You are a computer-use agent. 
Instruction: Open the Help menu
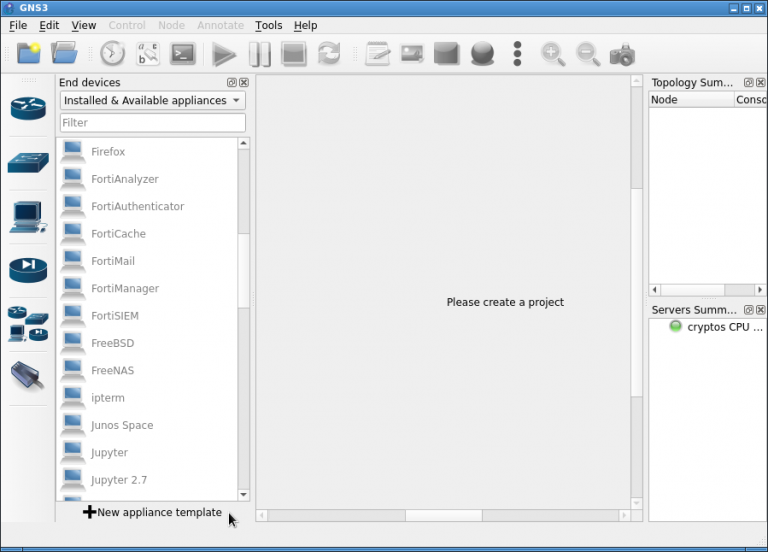305,25
